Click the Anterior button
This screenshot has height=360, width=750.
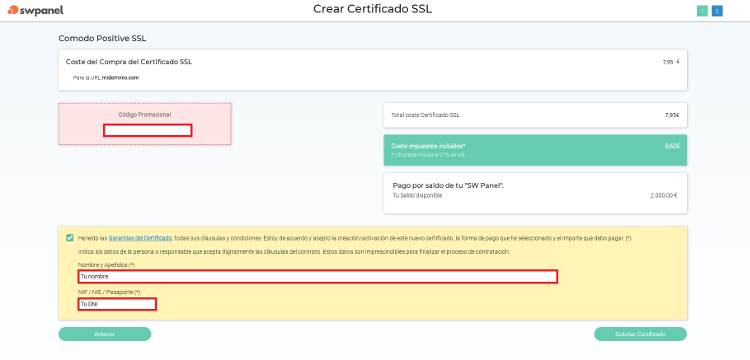pyautogui.click(x=105, y=334)
